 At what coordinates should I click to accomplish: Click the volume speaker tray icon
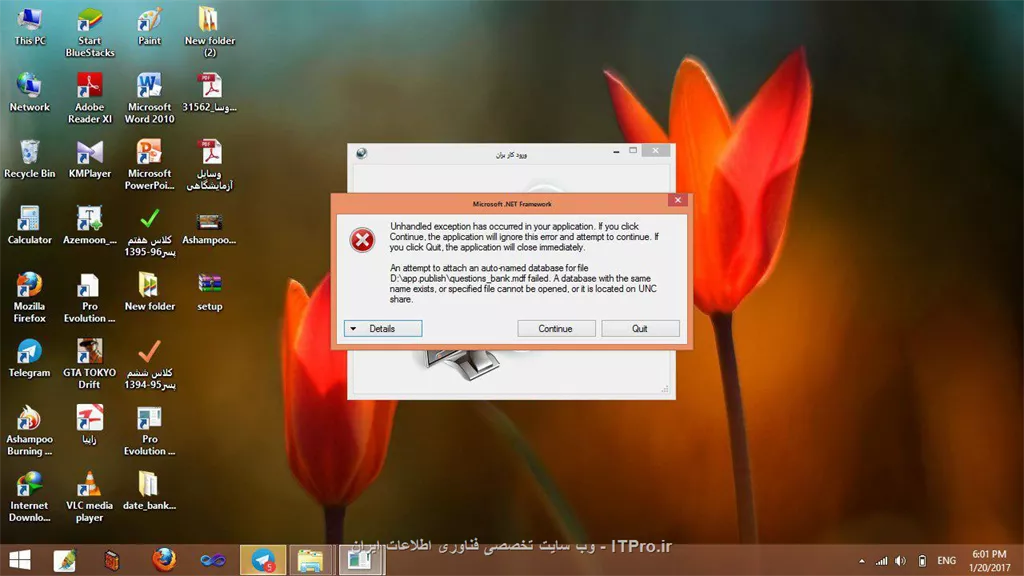click(x=901, y=561)
